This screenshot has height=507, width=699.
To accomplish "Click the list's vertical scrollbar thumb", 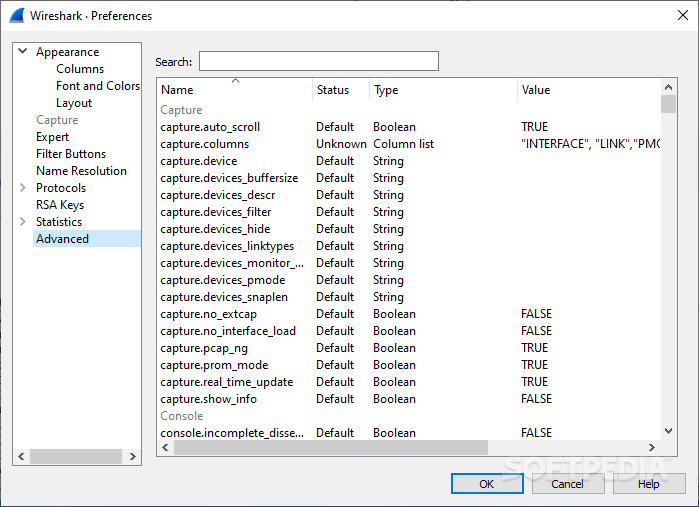I will pos(668,104).
